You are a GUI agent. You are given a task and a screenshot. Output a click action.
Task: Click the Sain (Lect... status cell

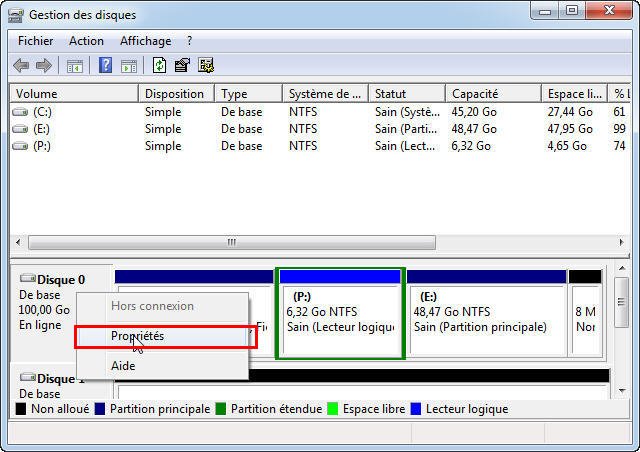(405, 146)
